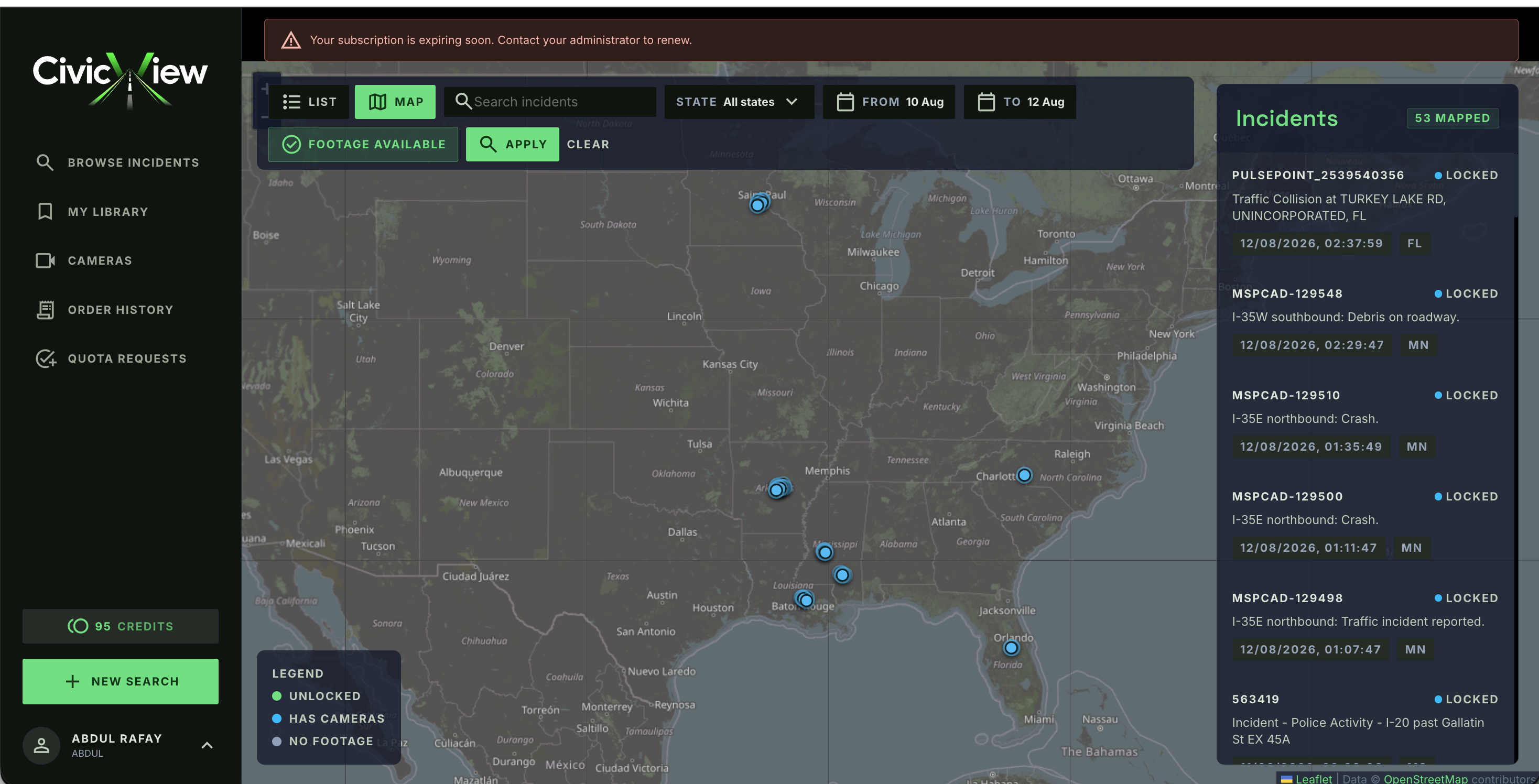Click the calendar icon beside FROM
Screen dimensions: 1539x784
coord(845,102)
